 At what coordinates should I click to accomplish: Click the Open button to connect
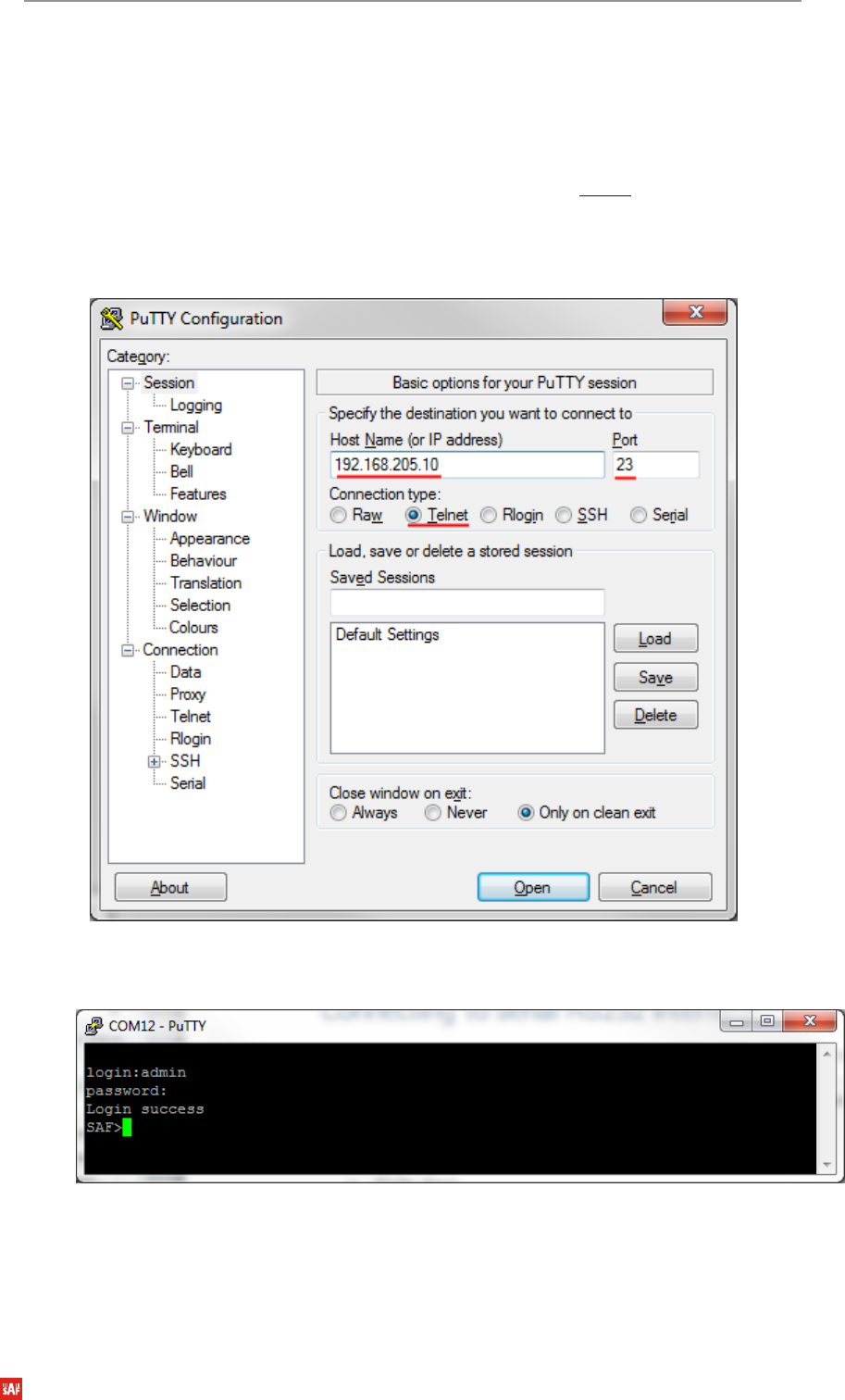pyautogui.click(x=533, y=888)
